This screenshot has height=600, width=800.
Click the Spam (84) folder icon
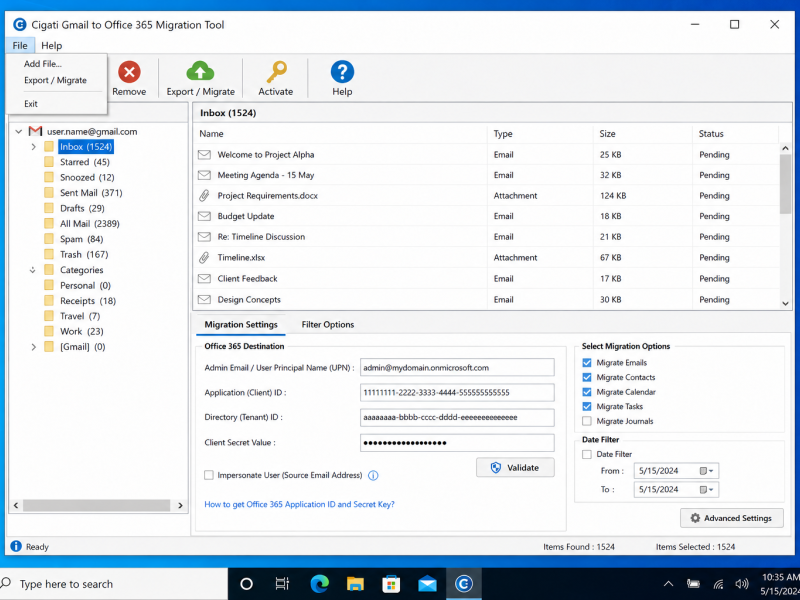pos(49,239)
